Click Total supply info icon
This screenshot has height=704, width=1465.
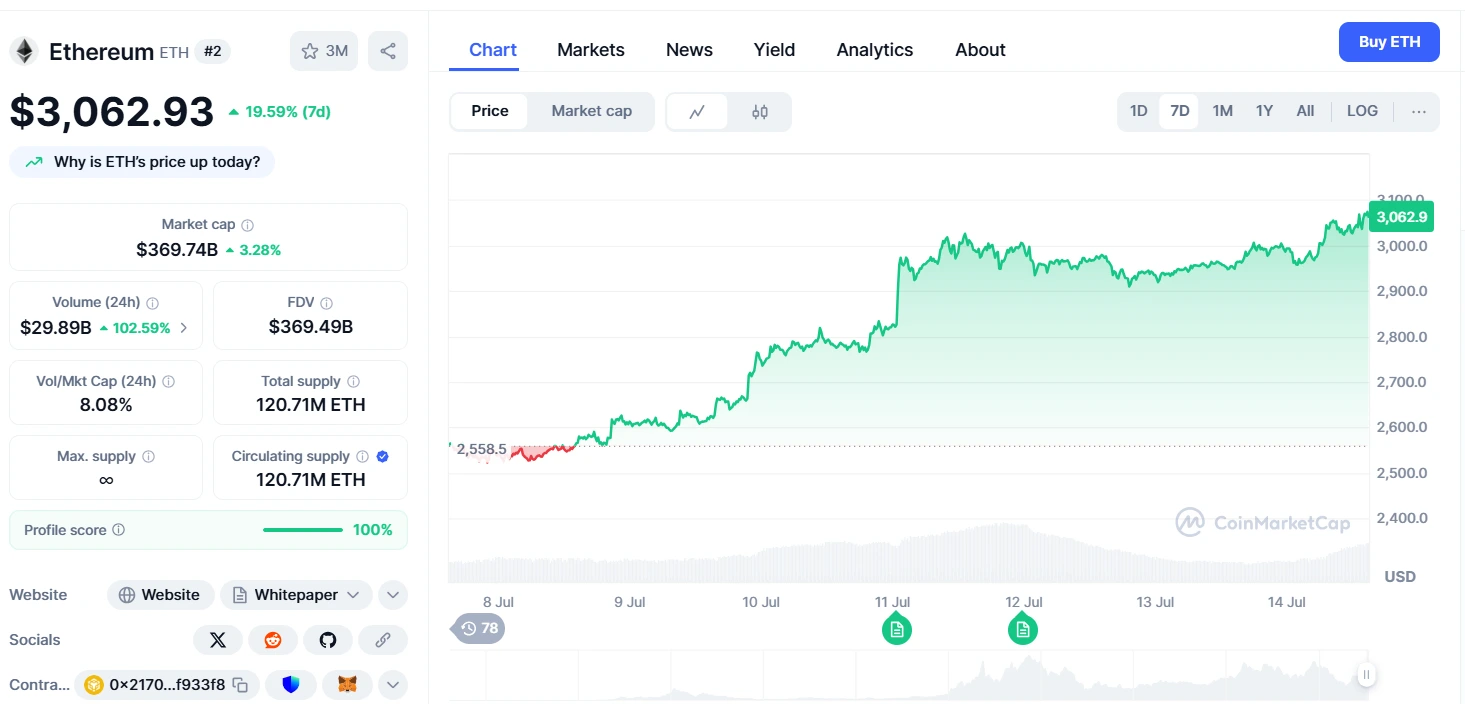pos(353,381)
